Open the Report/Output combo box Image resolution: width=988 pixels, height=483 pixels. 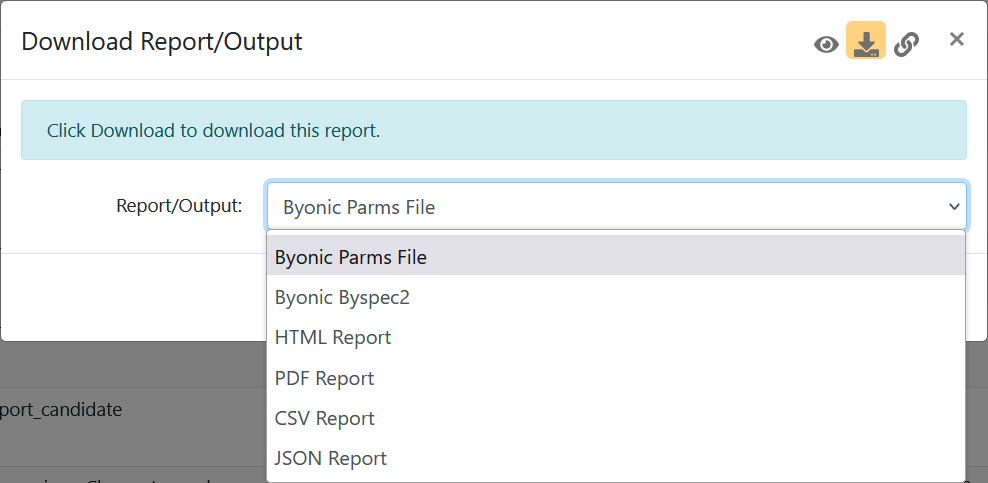coord(616,206)
